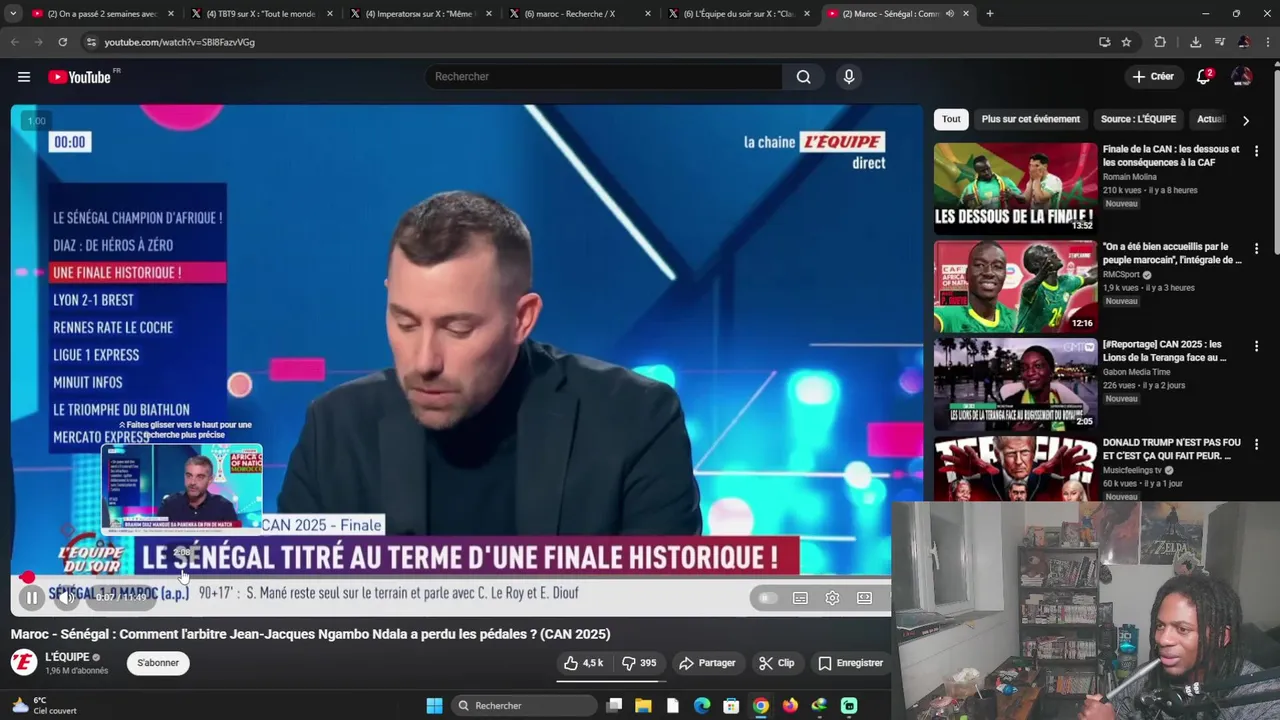Click the search magnifier button on YouTube
Screen dimensions: 1280x720
[x=803, y=77]
